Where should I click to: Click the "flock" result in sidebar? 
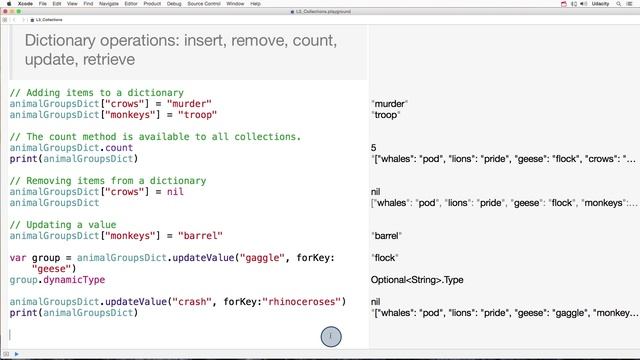(384, 258)
